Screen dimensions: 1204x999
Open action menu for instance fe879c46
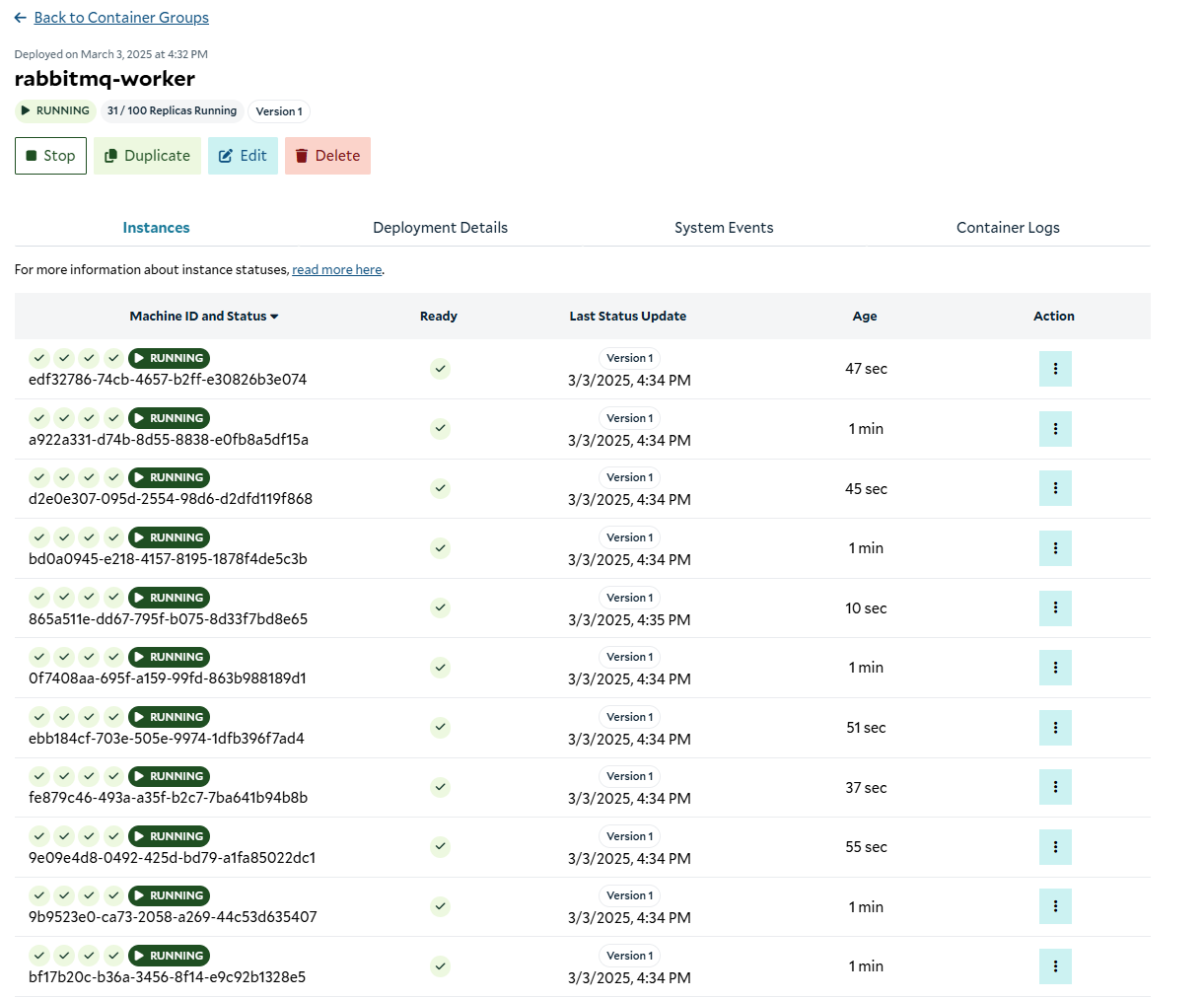(x=1055, y=787)
